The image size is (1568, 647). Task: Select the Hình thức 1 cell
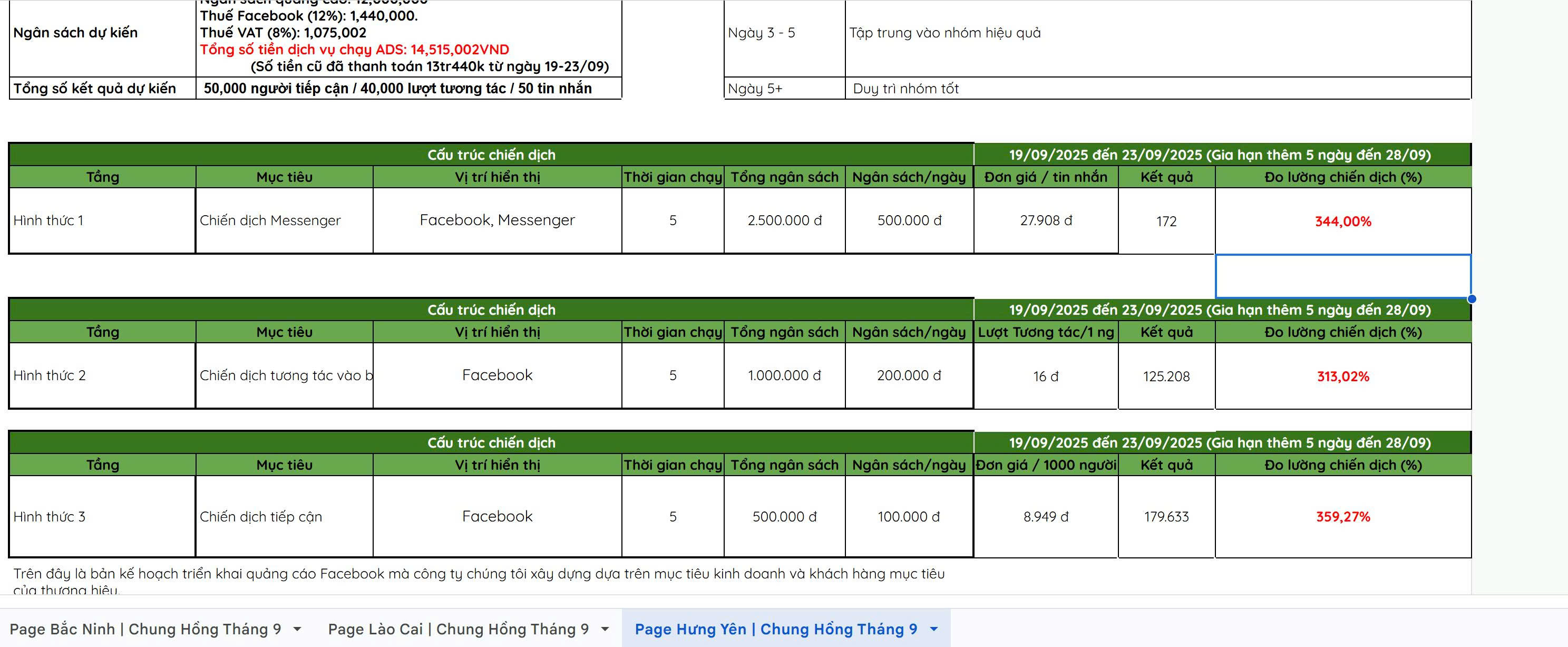coord(102,220)
